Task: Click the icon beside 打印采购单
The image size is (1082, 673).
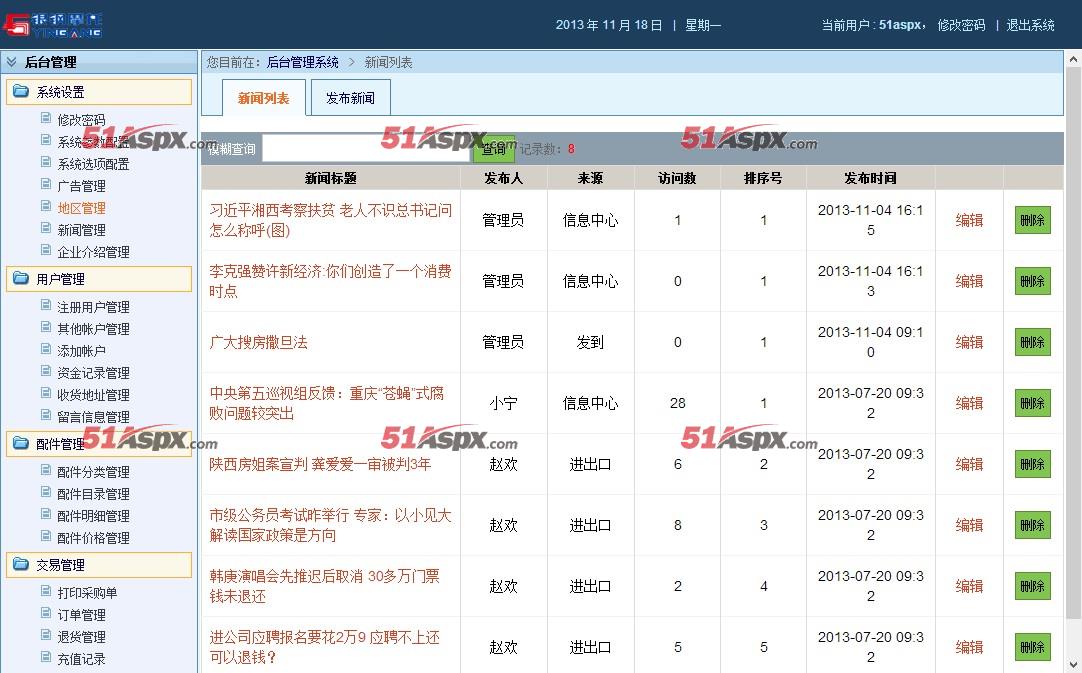Action: coord(47,593)
